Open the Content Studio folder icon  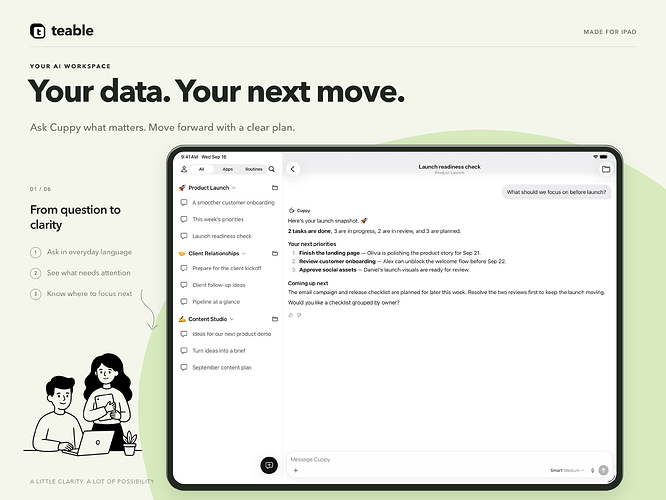pyautogui.click(x=275, y=319)
